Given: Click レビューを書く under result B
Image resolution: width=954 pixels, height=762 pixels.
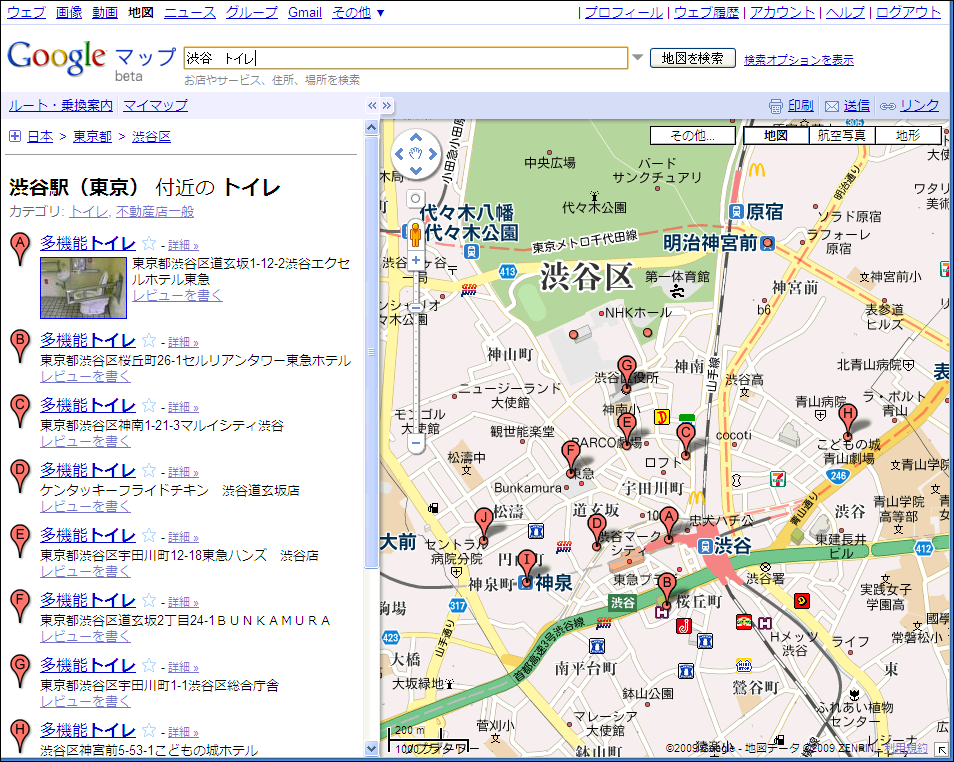Looking at the screenshot, I should click(x=85, y=377).
